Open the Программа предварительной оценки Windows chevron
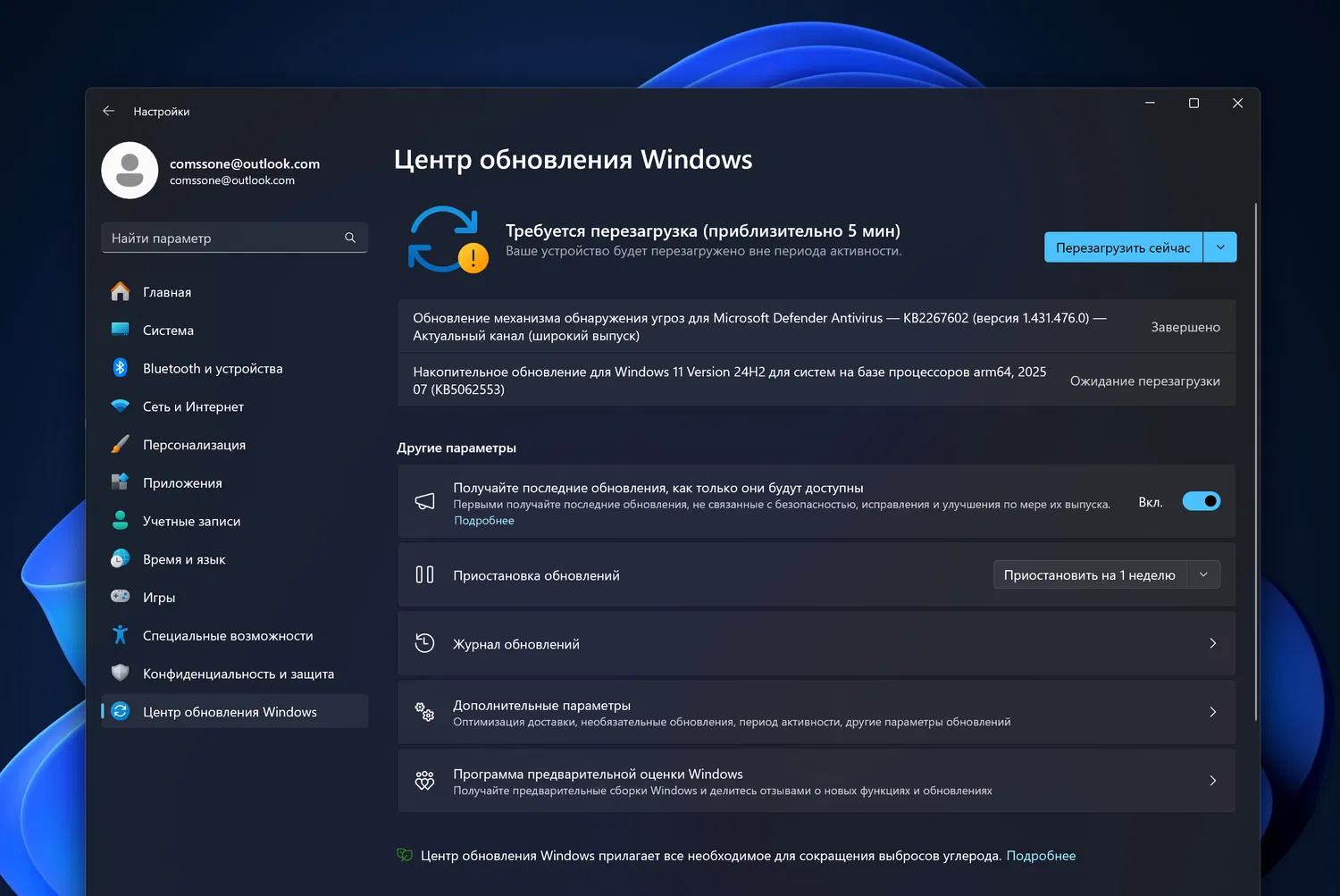This screenshot has height=896, width=1340. click(x=1212, y=781)
